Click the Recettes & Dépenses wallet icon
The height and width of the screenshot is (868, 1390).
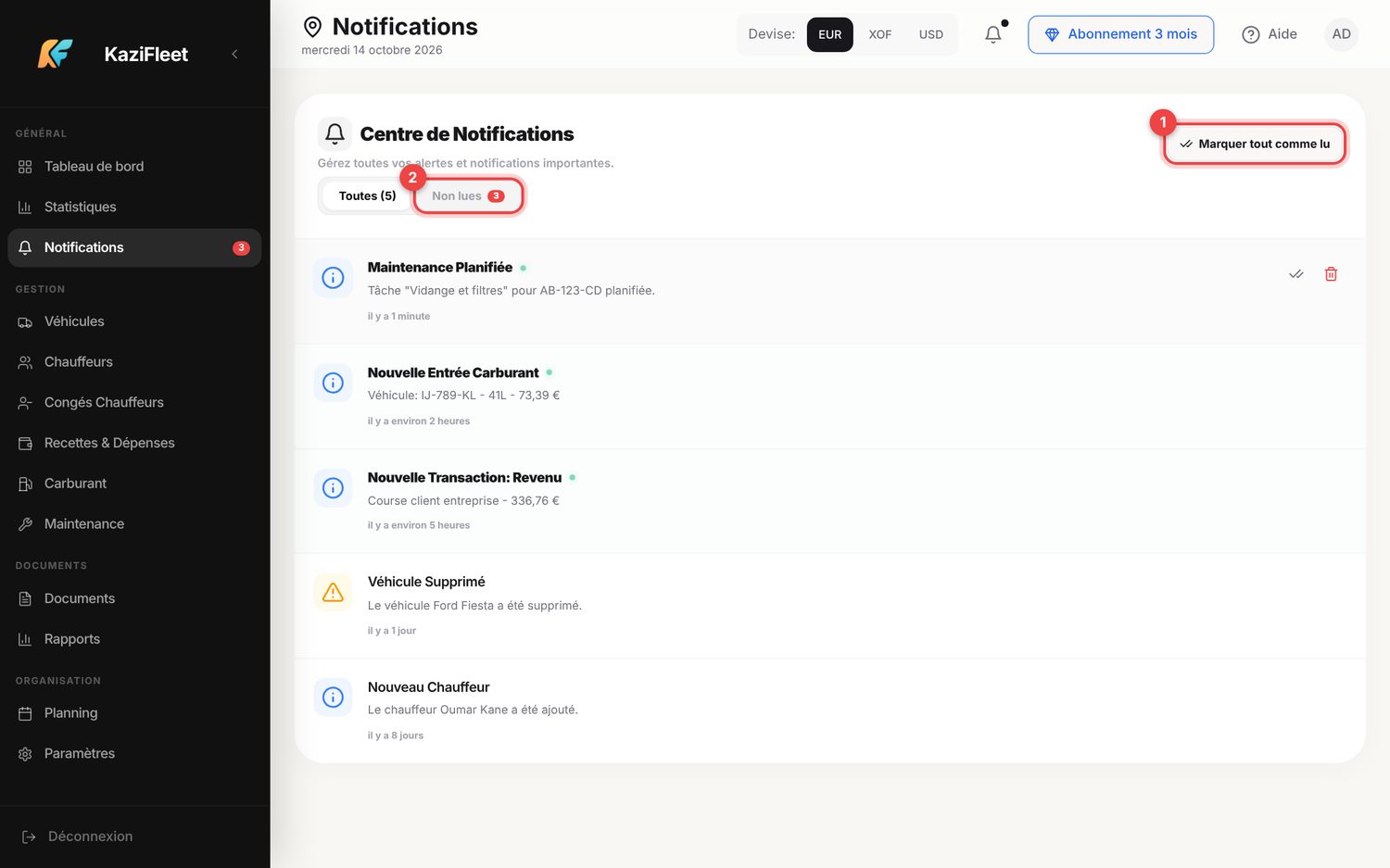(25, 443)
